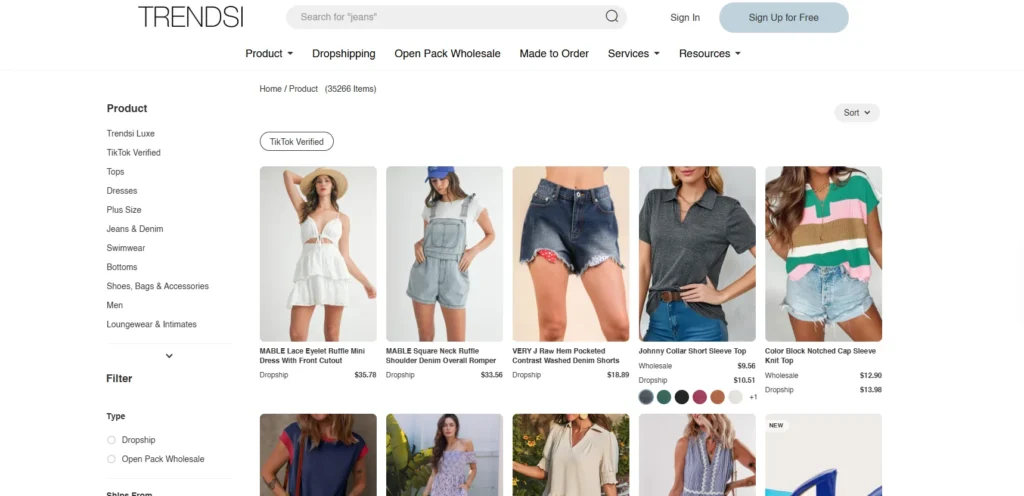Open the Shoes, Bags & Accessories category
The height and width of the screenshot is (496, 1024).
point(157,286)
